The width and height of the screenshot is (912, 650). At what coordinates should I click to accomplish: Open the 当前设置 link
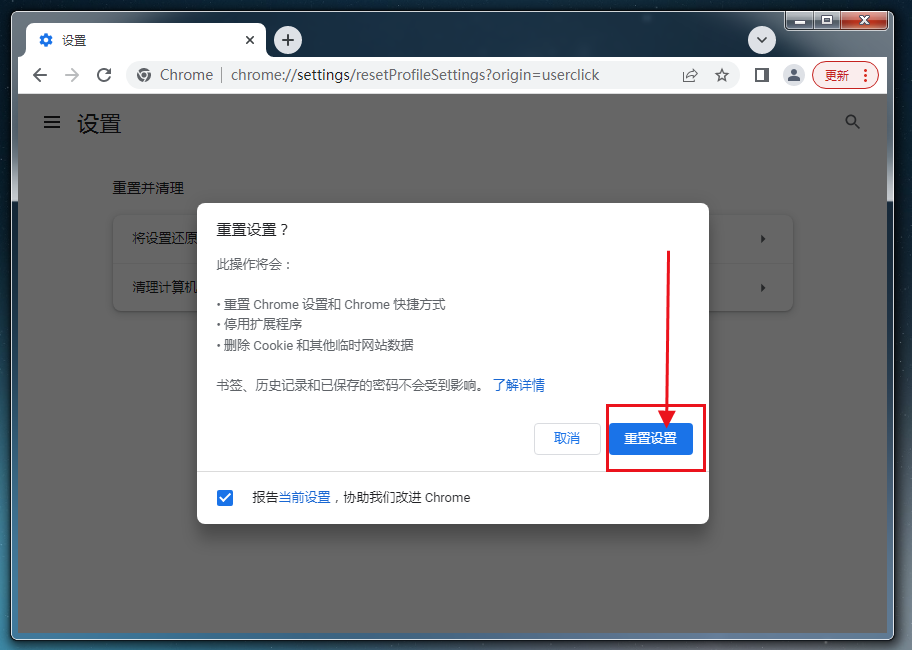pyautogui.click(x=304, y=497)
